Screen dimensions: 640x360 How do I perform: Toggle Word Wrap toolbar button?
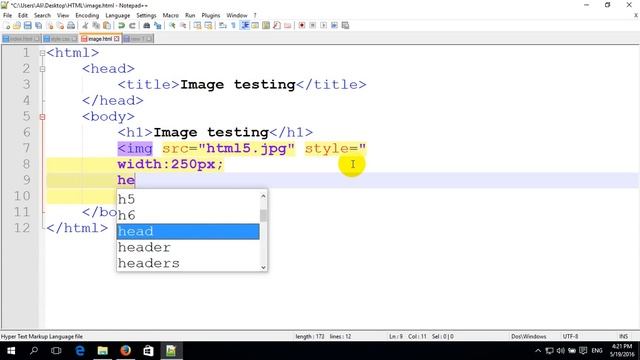[x=222, y=25]
